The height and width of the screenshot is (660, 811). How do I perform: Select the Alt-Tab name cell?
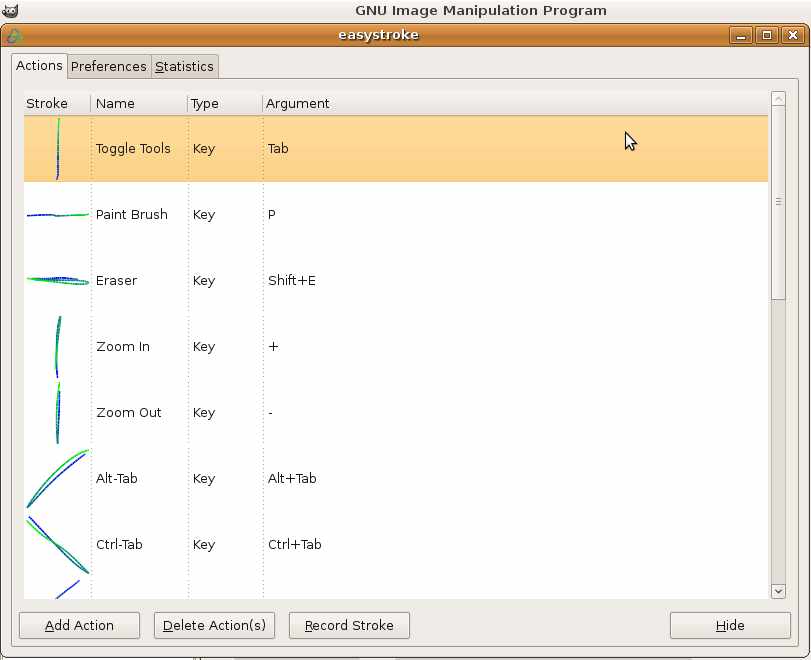pos(117,478)
